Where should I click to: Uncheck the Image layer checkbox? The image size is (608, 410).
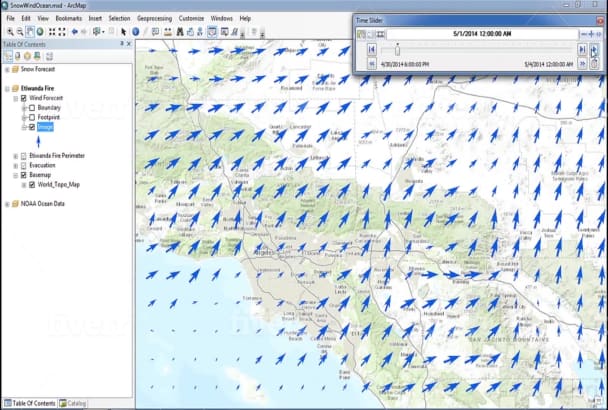pos(32,127)
